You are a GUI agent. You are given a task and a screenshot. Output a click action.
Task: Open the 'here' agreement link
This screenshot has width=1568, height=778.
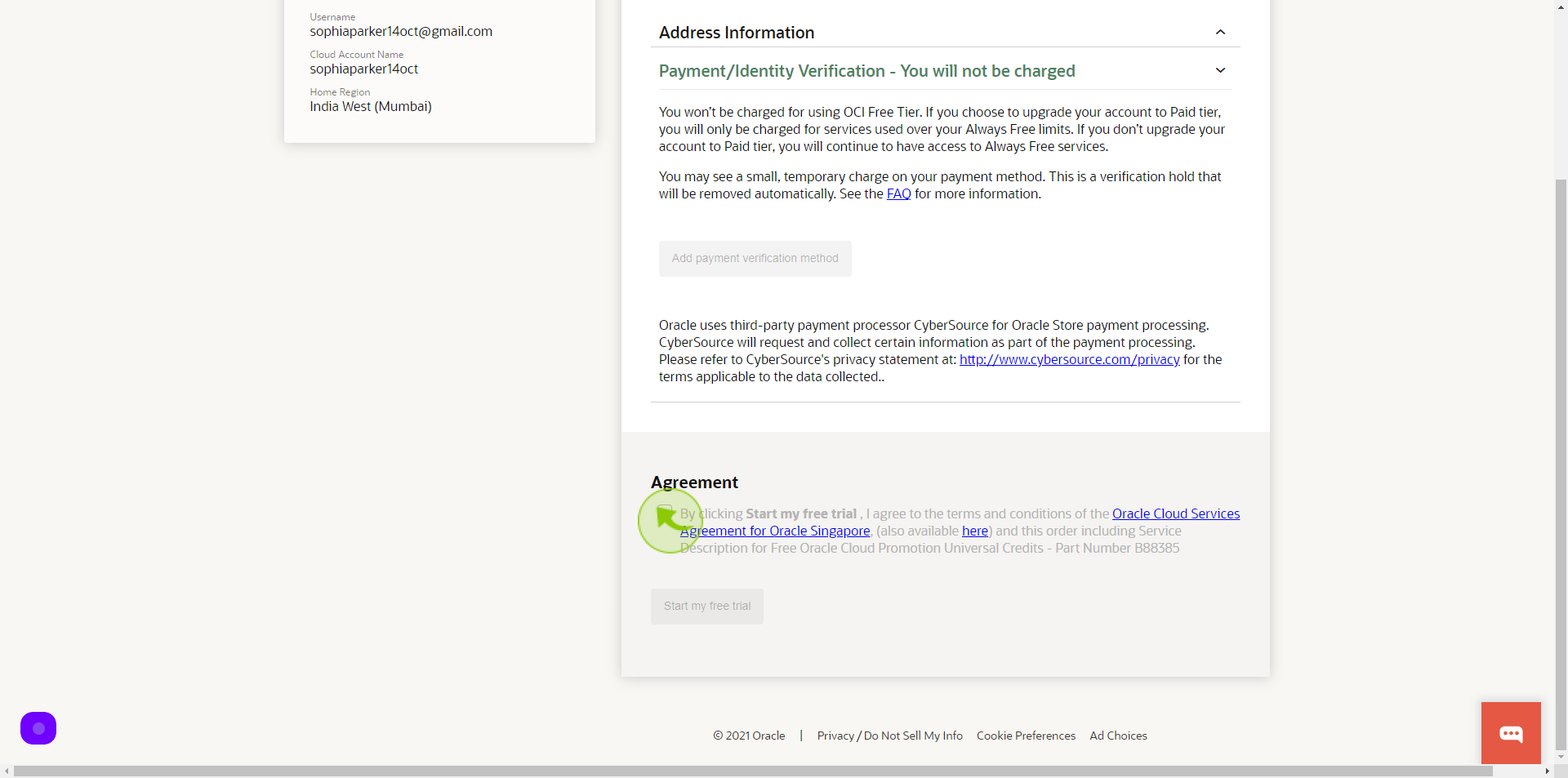pos(975,531)
